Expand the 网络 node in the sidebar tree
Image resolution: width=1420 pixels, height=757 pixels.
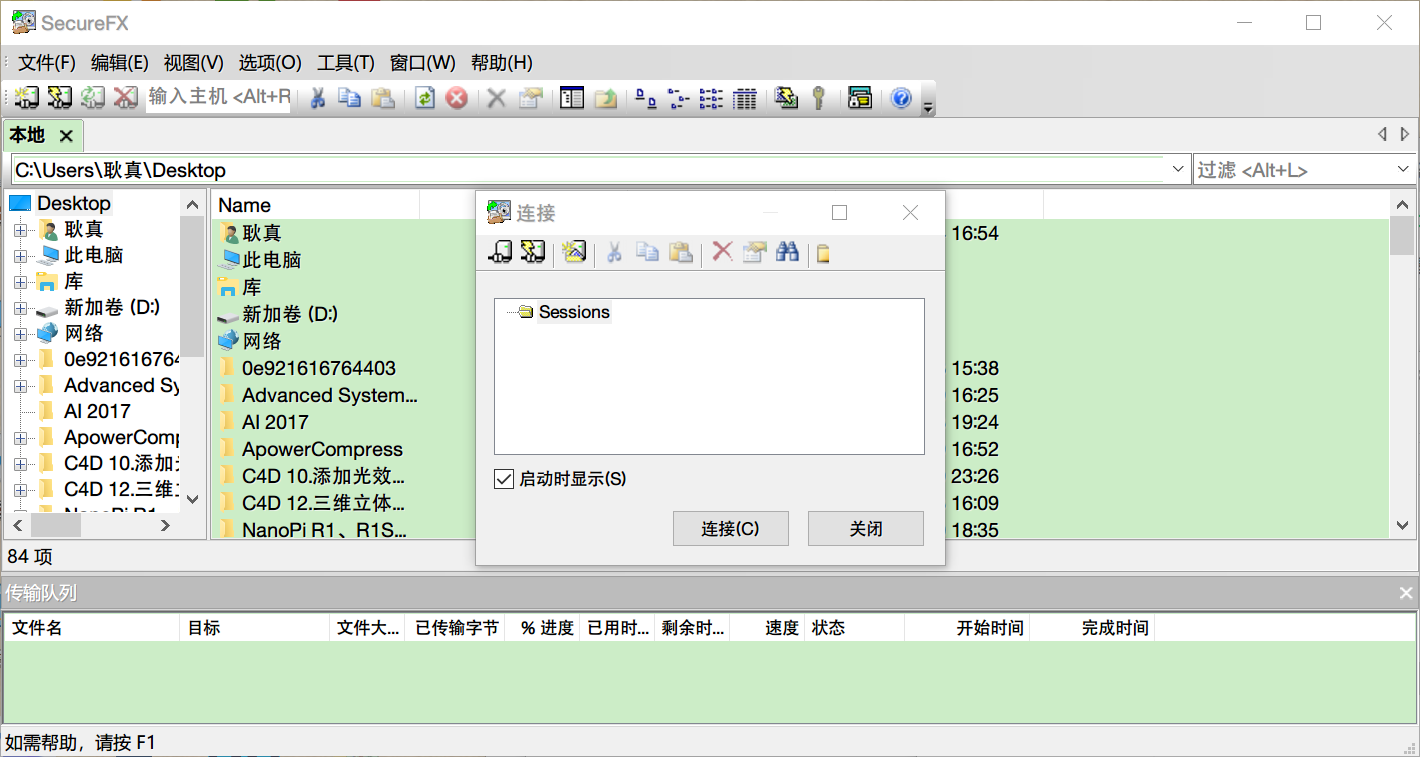pos(20,333)
